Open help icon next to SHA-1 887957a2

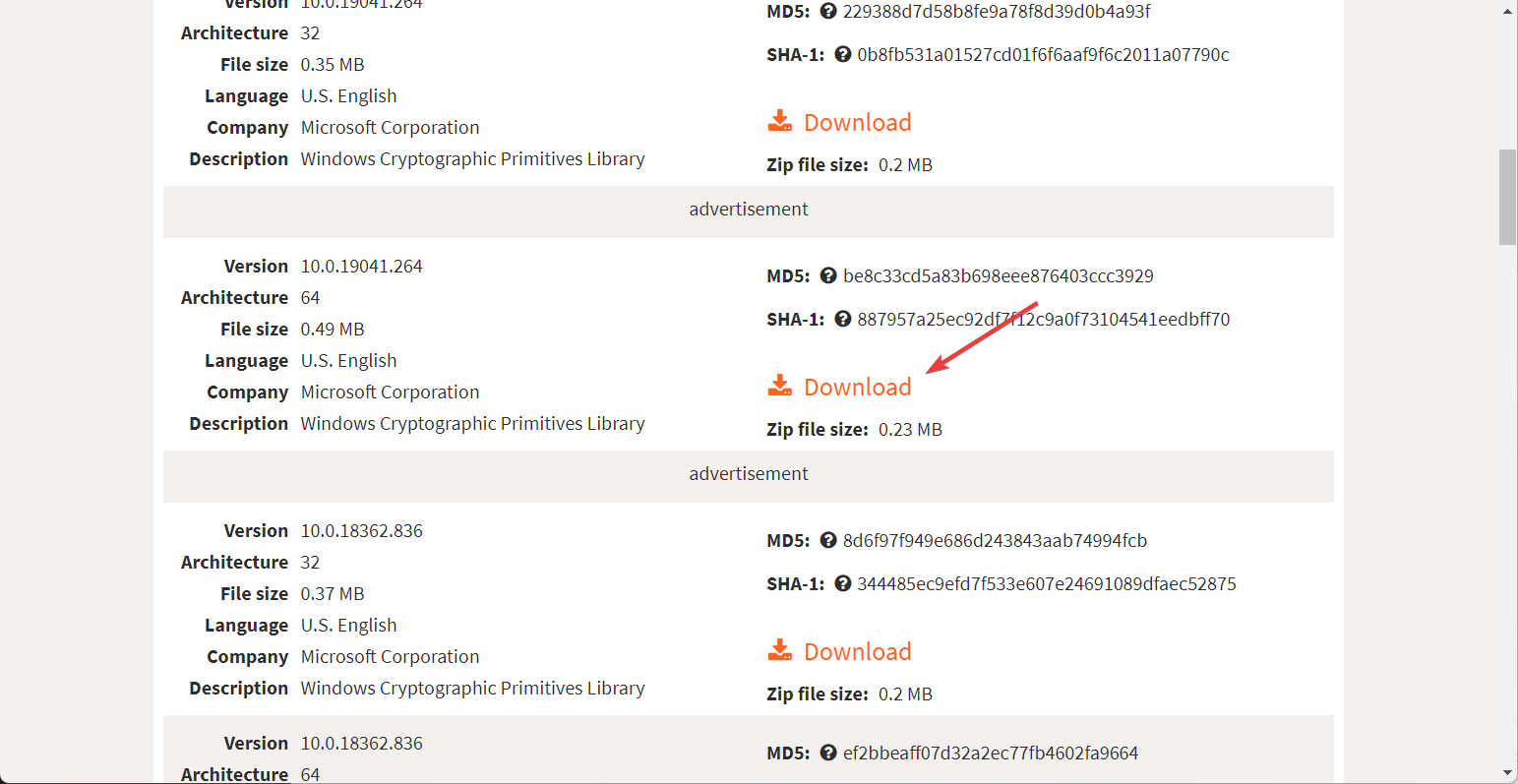[x=843, y=320]
